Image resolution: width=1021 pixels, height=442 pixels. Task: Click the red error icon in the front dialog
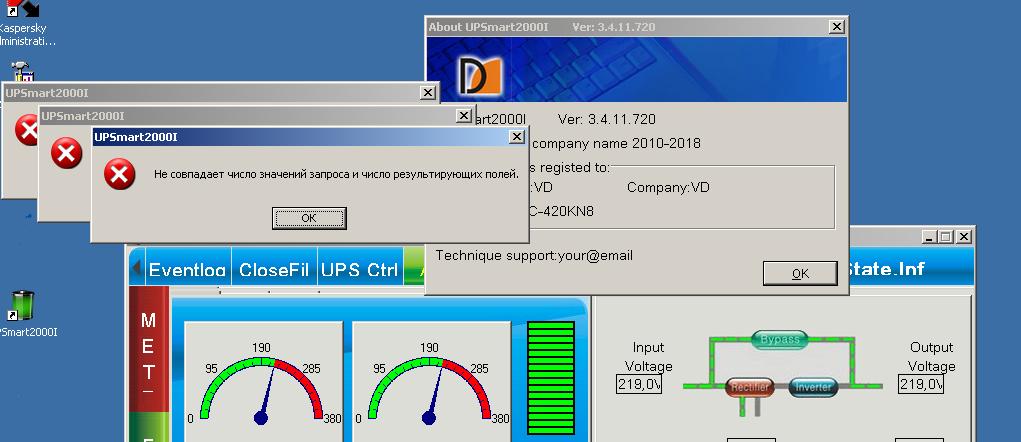coord(120,175)
